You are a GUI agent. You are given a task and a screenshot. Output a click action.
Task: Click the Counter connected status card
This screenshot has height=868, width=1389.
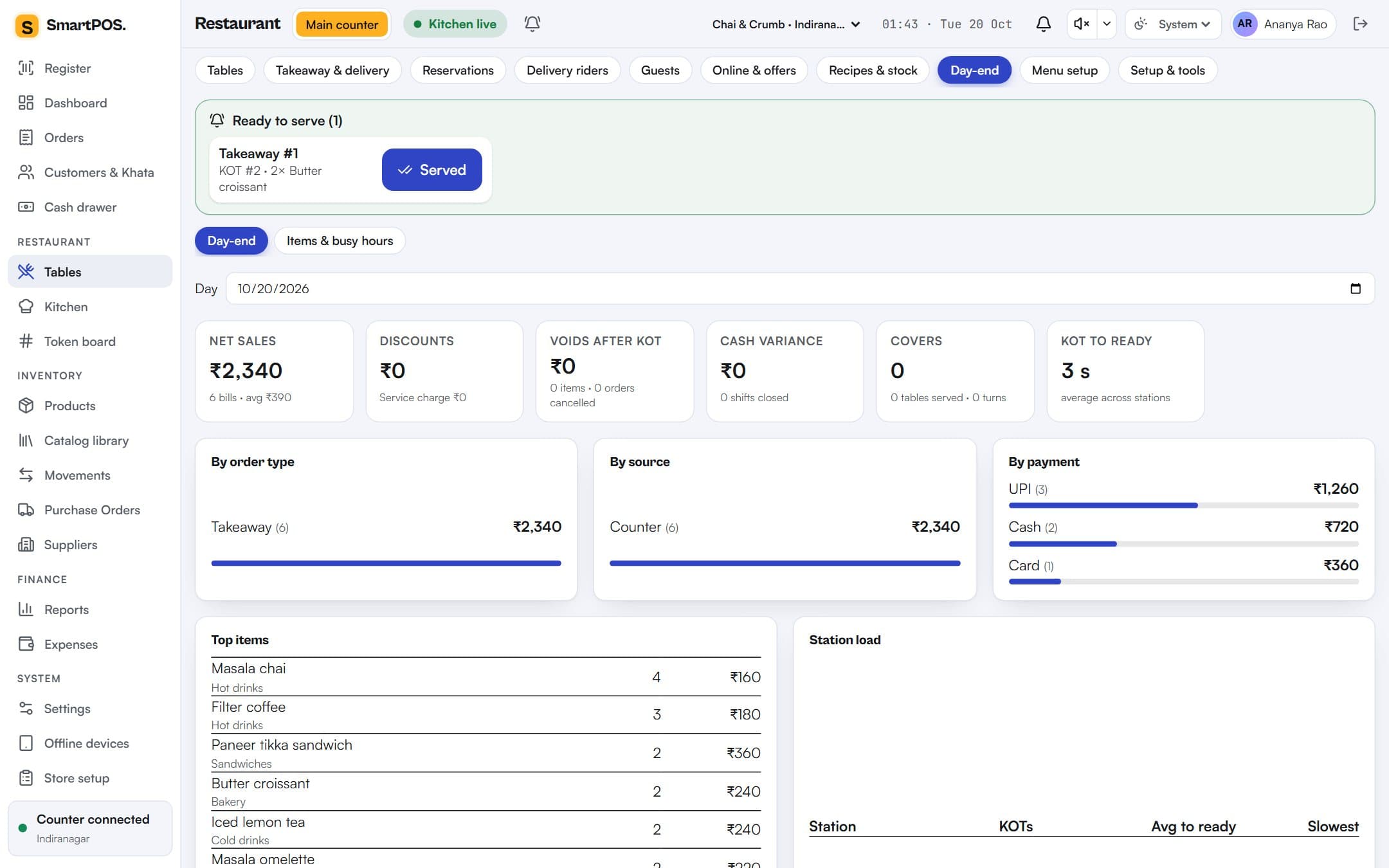[90, 828]
